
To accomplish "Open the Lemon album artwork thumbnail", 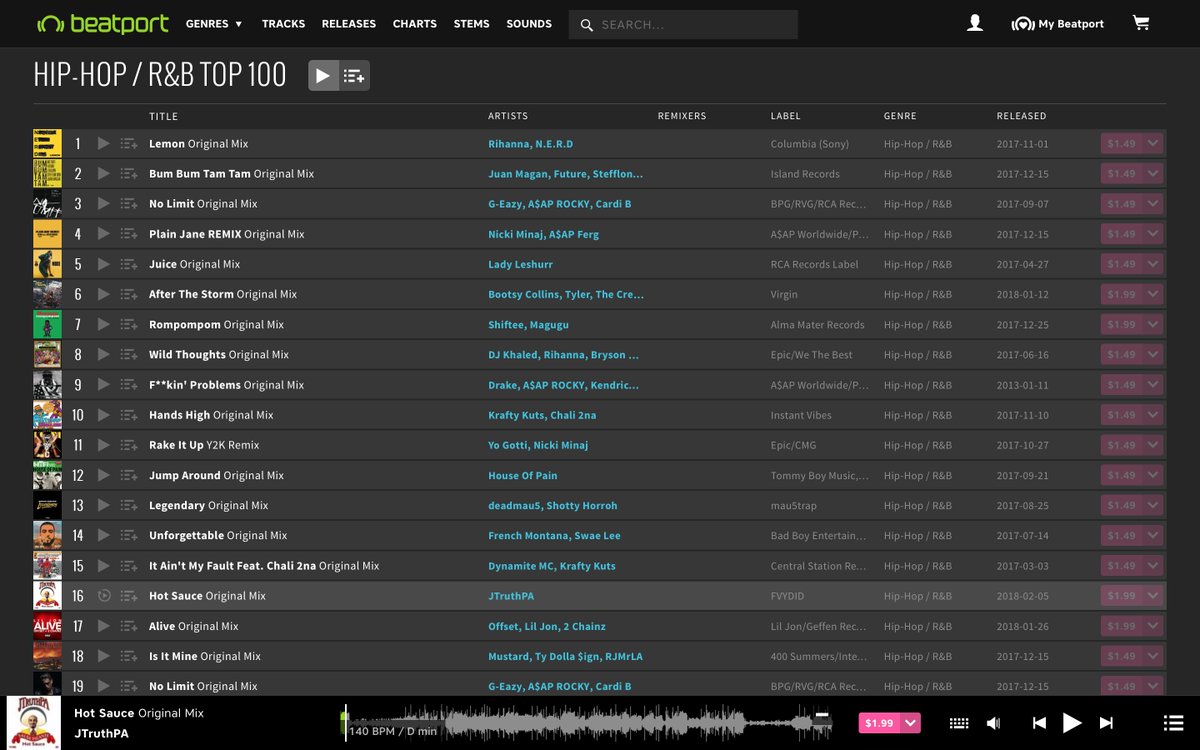I will 47,143.
